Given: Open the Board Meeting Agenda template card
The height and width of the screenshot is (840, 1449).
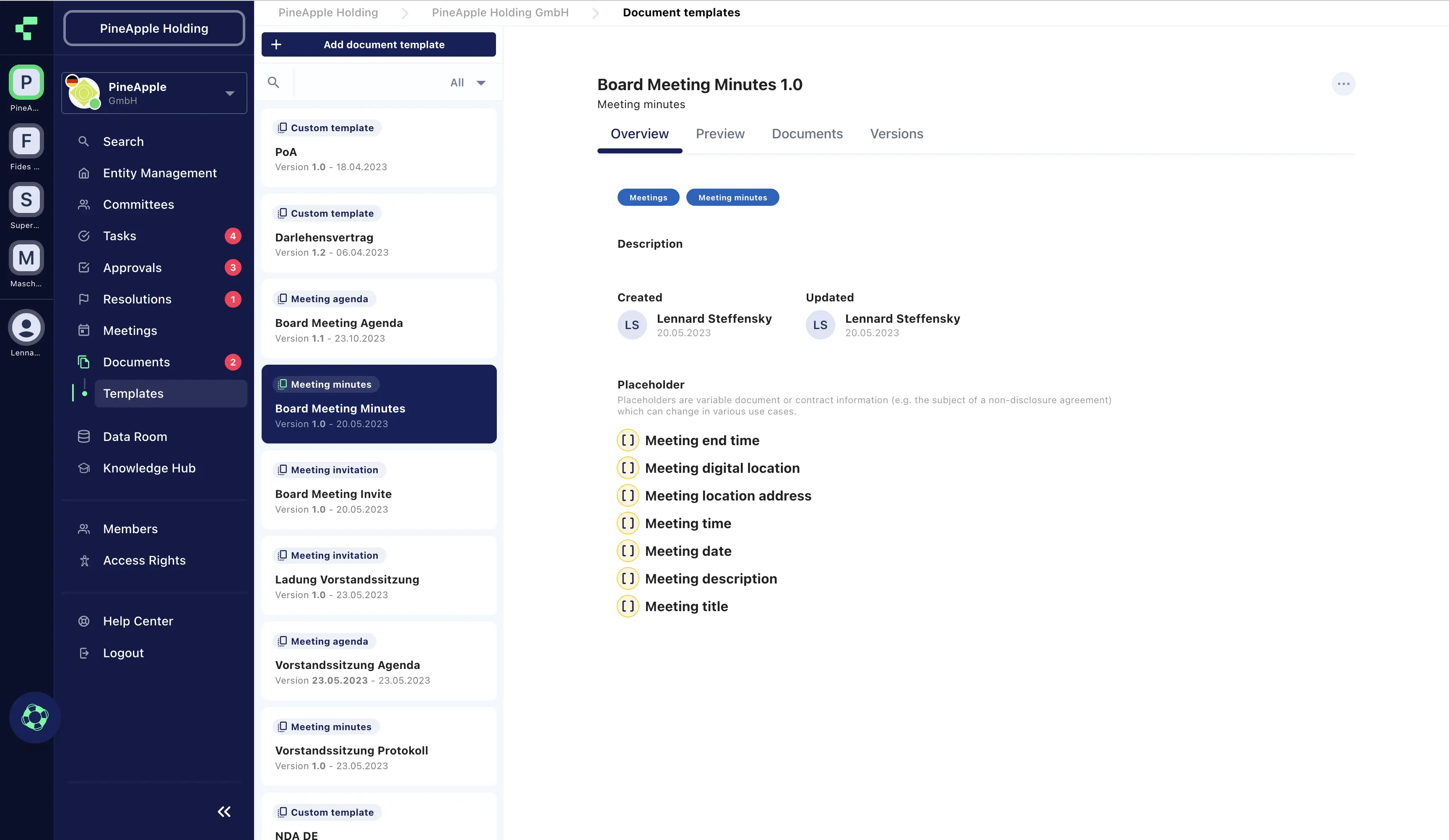Looking at the screenshot, I should (378, 319).
